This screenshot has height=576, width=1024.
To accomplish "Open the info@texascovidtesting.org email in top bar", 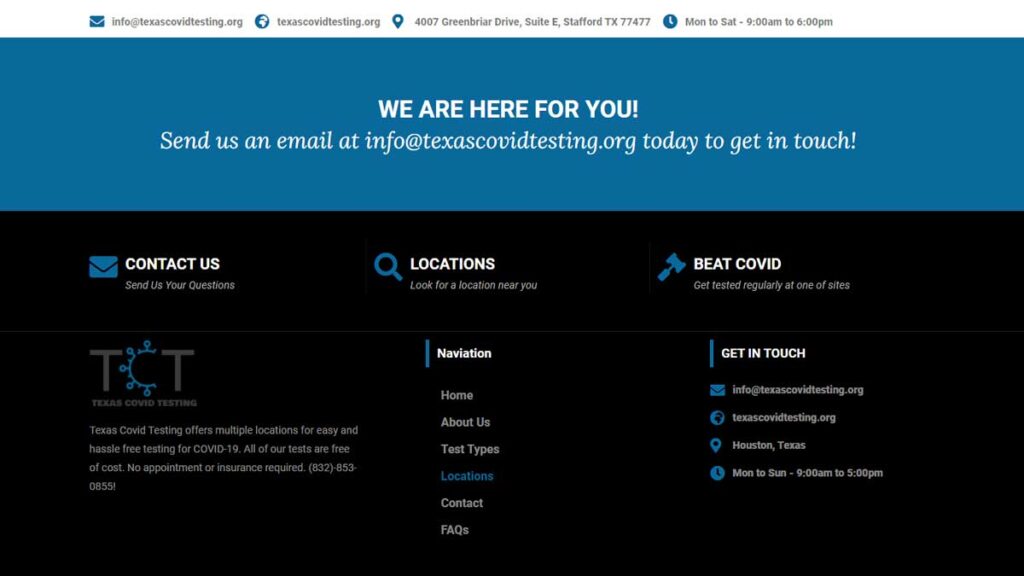I will pos(177,22).
